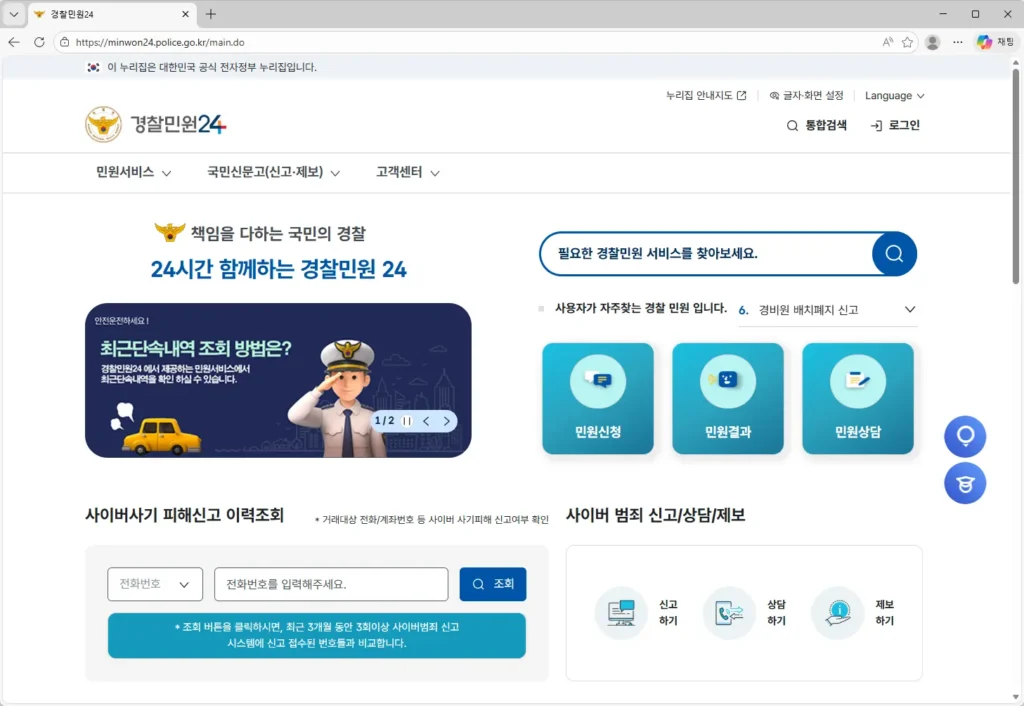Open the 민원신청 service tile

(598, 398)
